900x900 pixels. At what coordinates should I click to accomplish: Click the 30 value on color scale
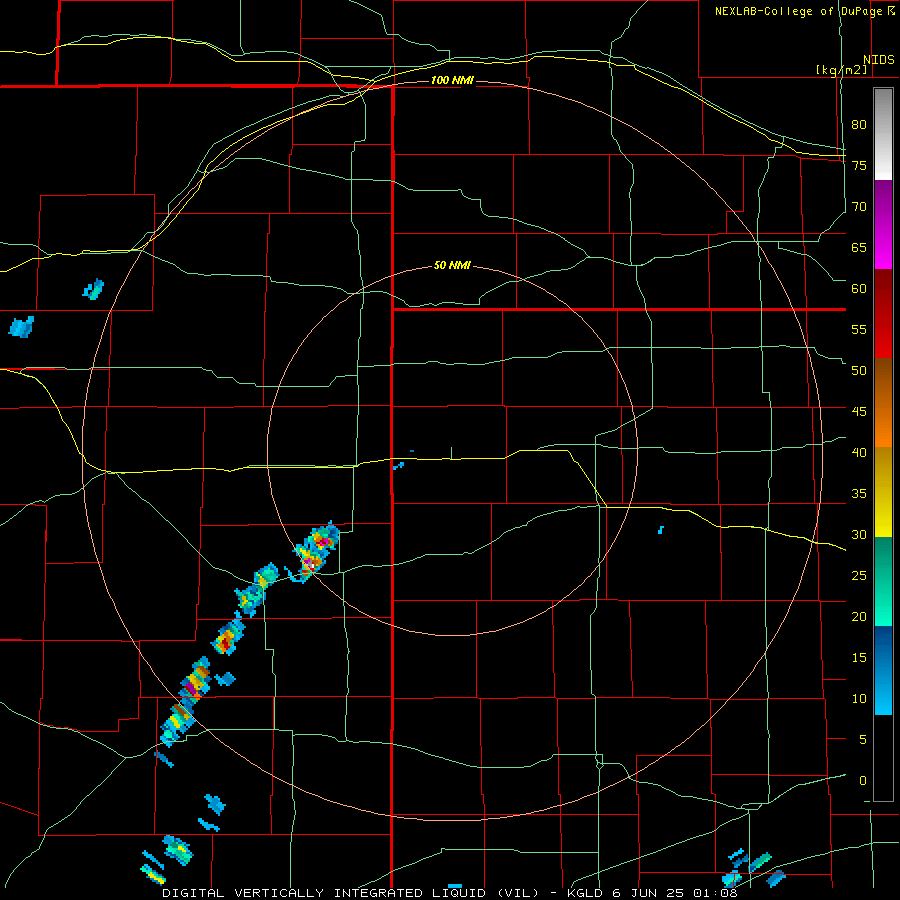tap(859, 535)
